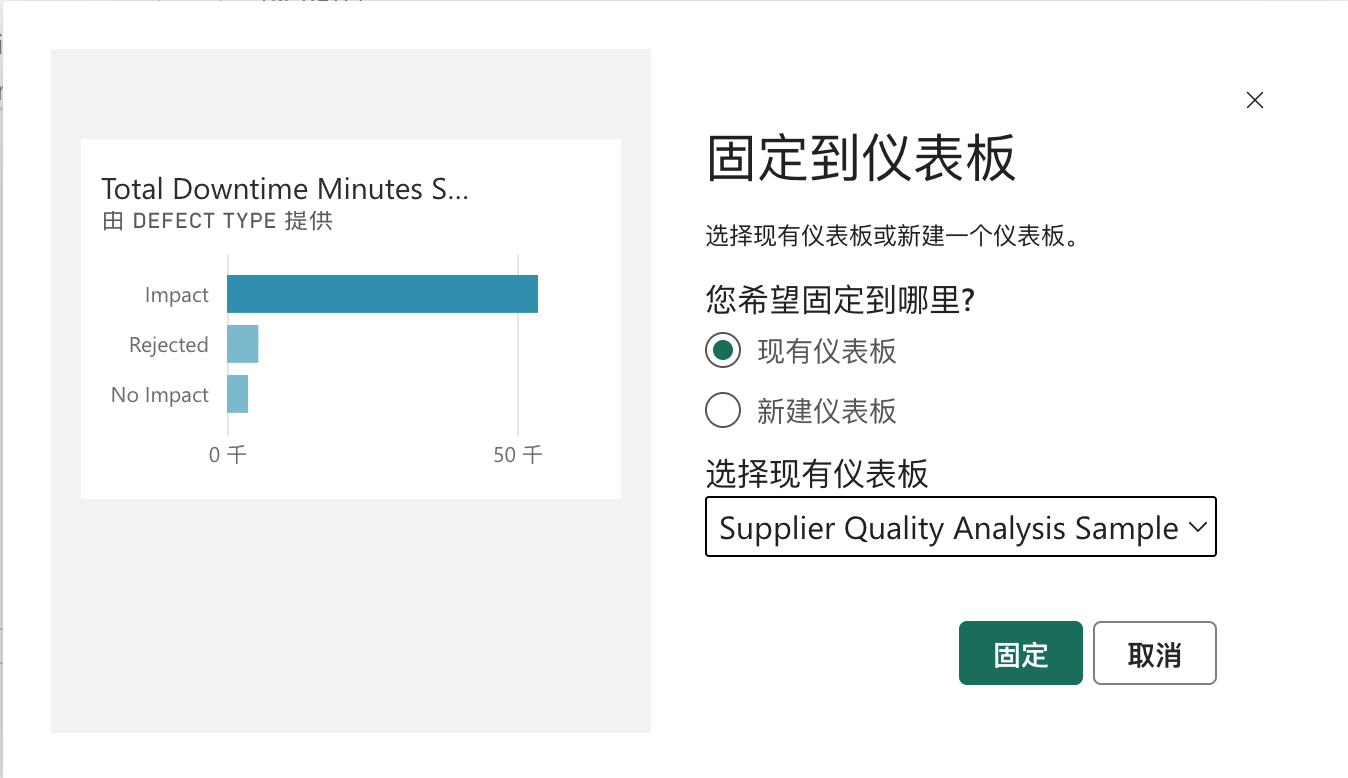Select the 现有仪表板 radio button
1348x778 pixels.
723,351
